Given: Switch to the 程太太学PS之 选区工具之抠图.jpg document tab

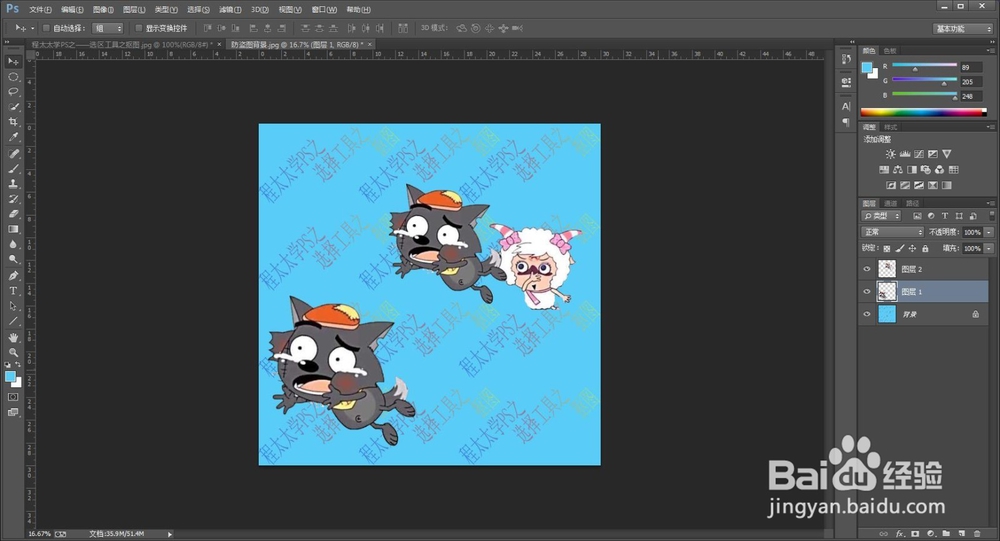Looking at the screenshot, I should (122, 45).
